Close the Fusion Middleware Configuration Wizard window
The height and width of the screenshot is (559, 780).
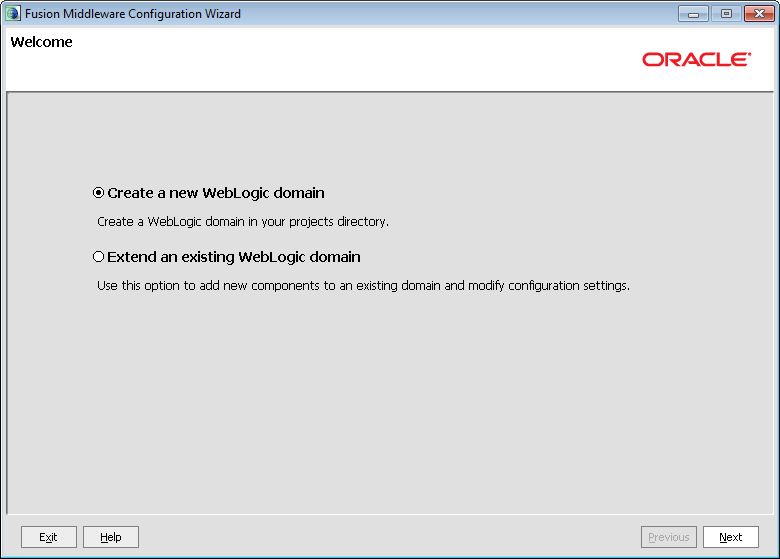[x=759, y=14]
